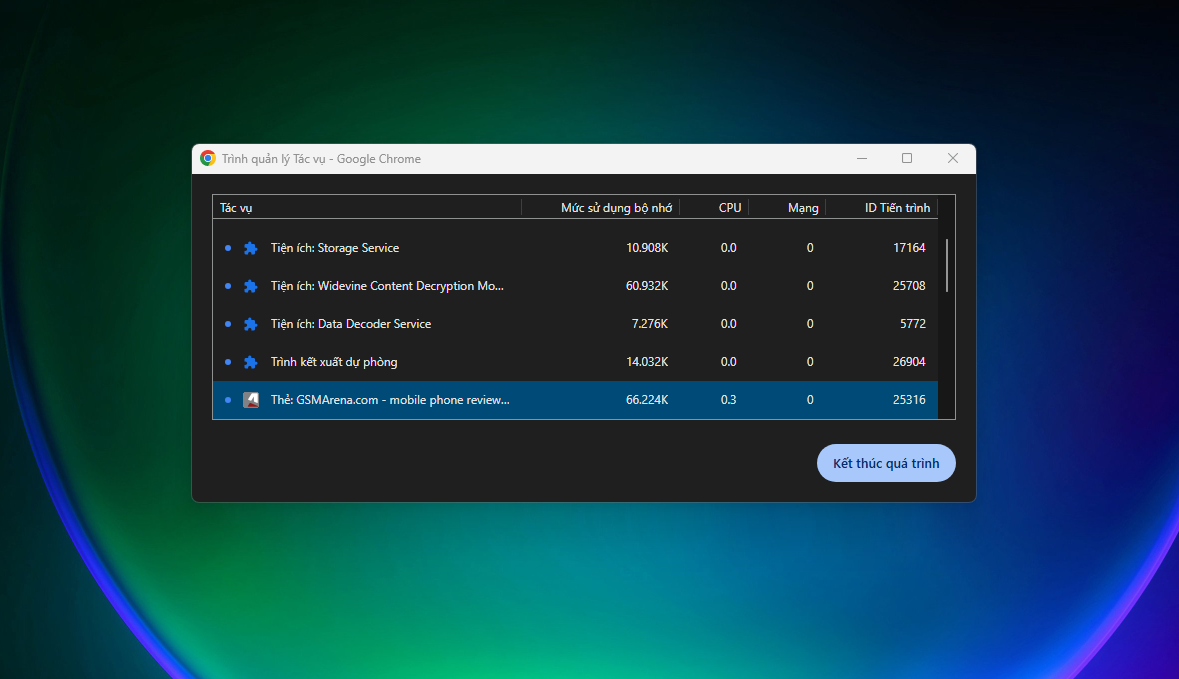Click process ID 25316

point(909,400)
